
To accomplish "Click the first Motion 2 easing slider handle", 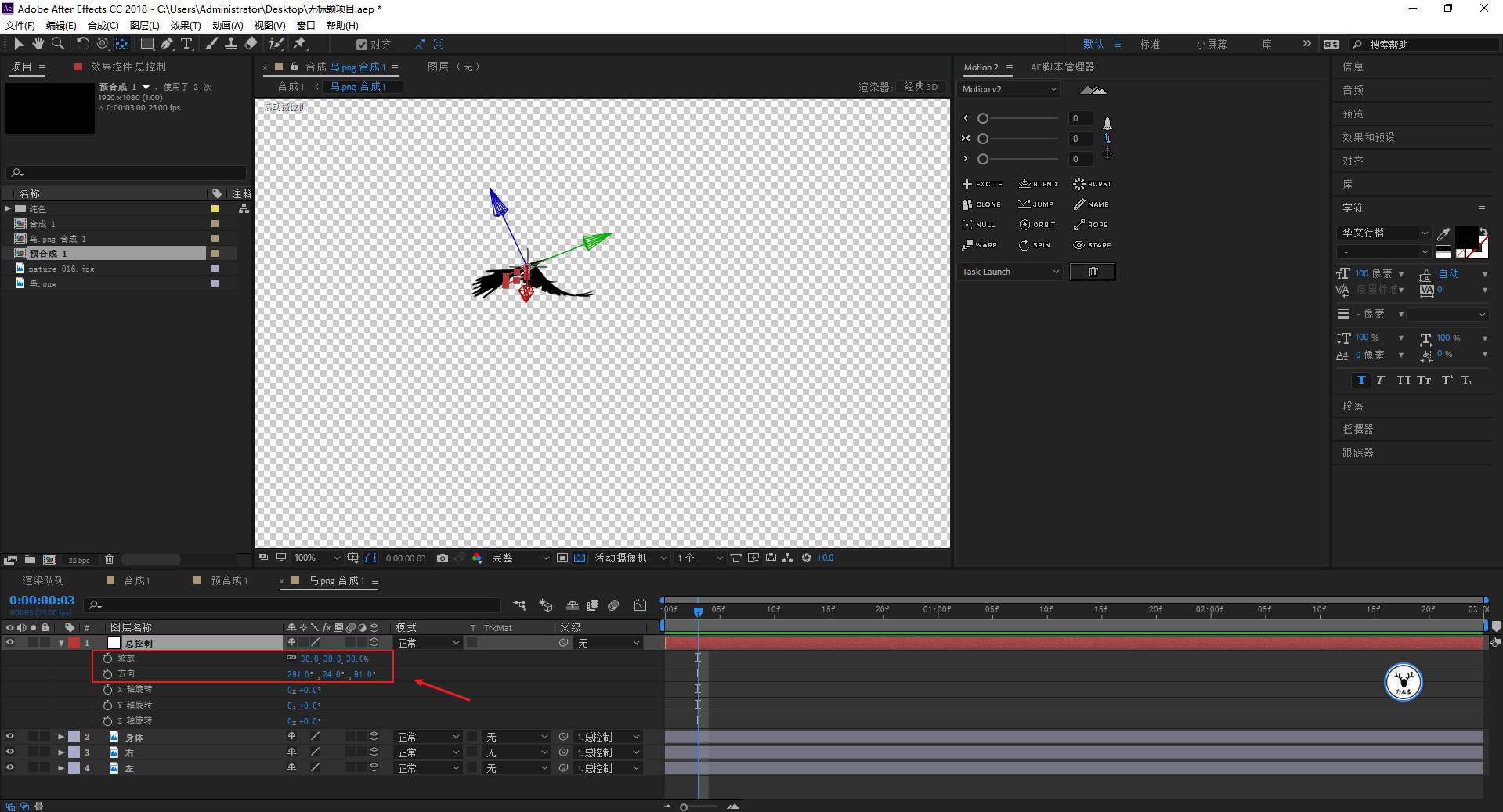I will 983,118.
